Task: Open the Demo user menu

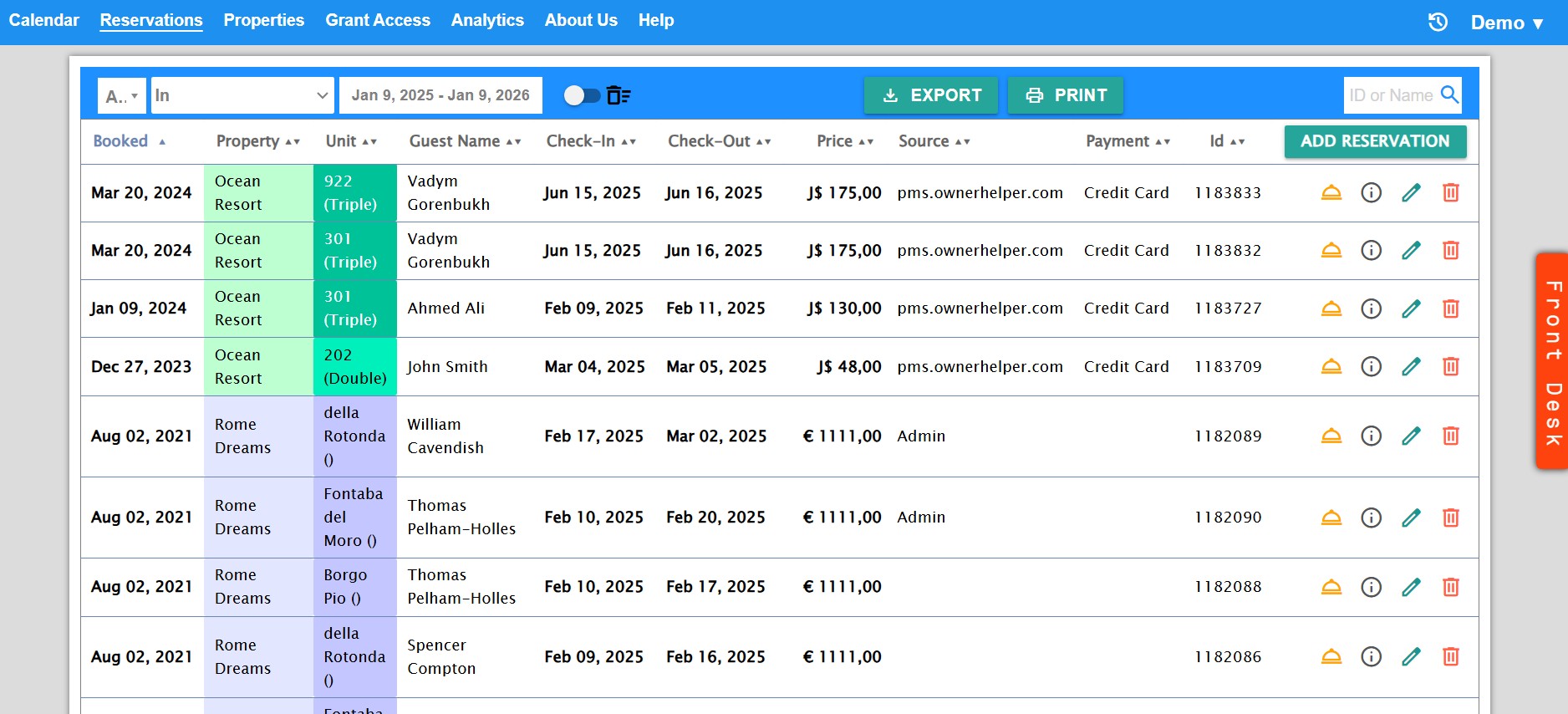Action: coord(1506,23)
